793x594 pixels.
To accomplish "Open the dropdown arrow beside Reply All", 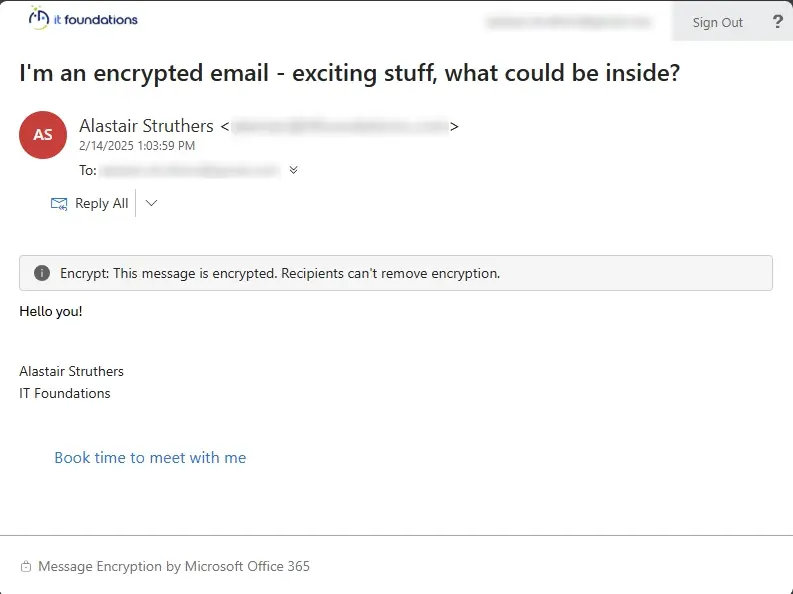I will tap(151, 204).
